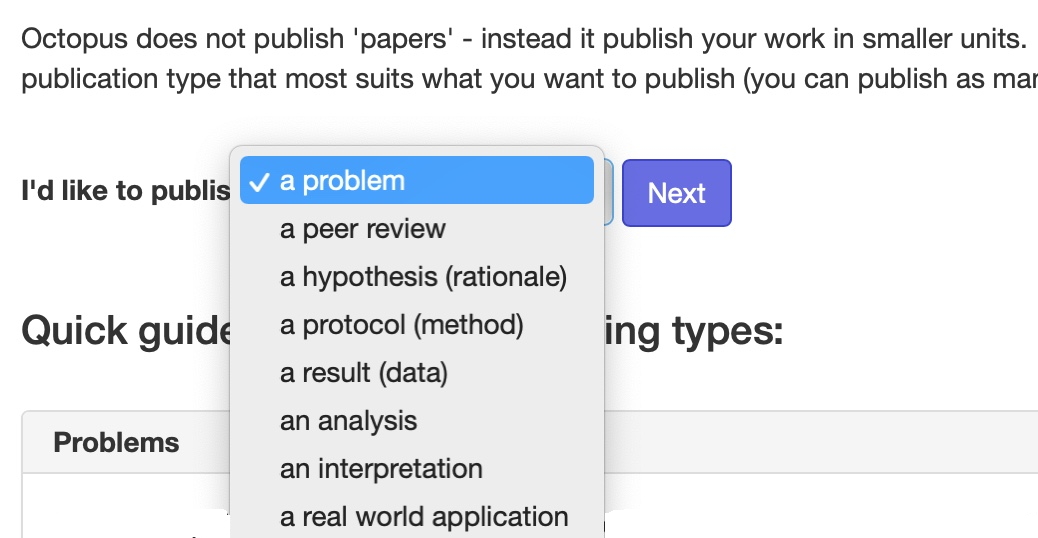Choose 'a protocol (method)' in dropdown

tap(401, 325)
